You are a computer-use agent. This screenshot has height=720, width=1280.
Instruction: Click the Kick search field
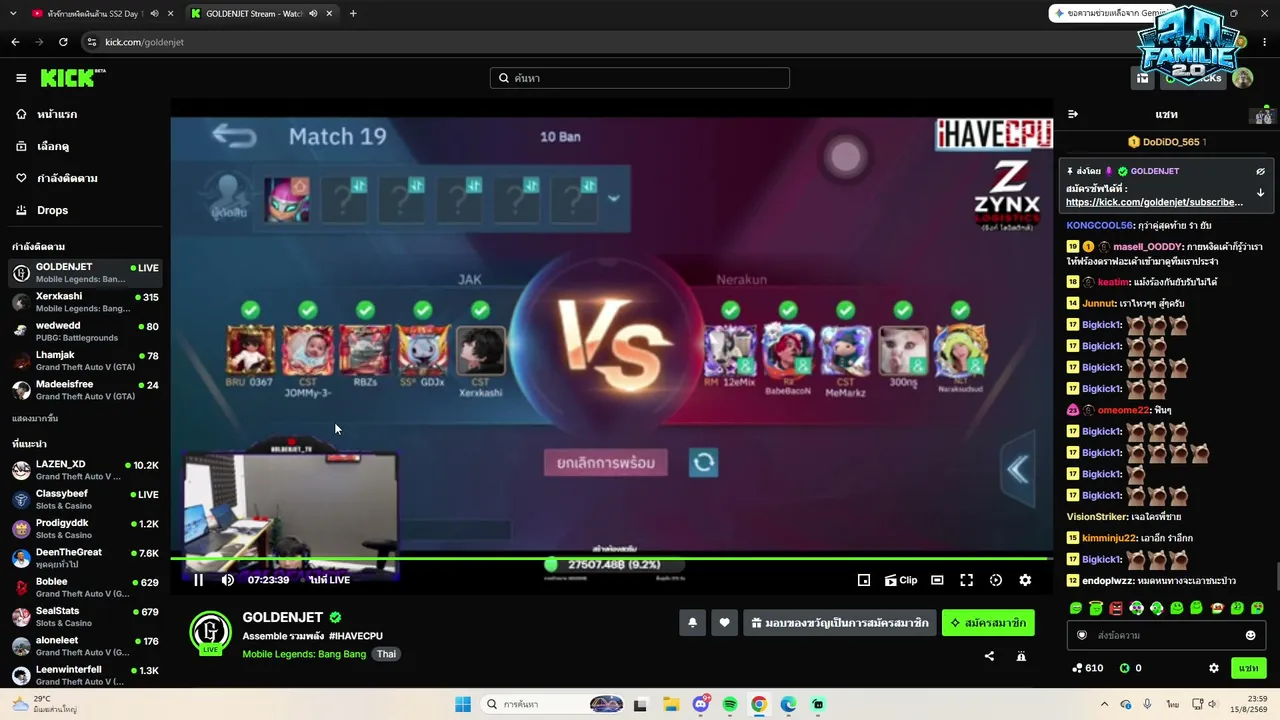pyautogui.click(x=640, y=78)
